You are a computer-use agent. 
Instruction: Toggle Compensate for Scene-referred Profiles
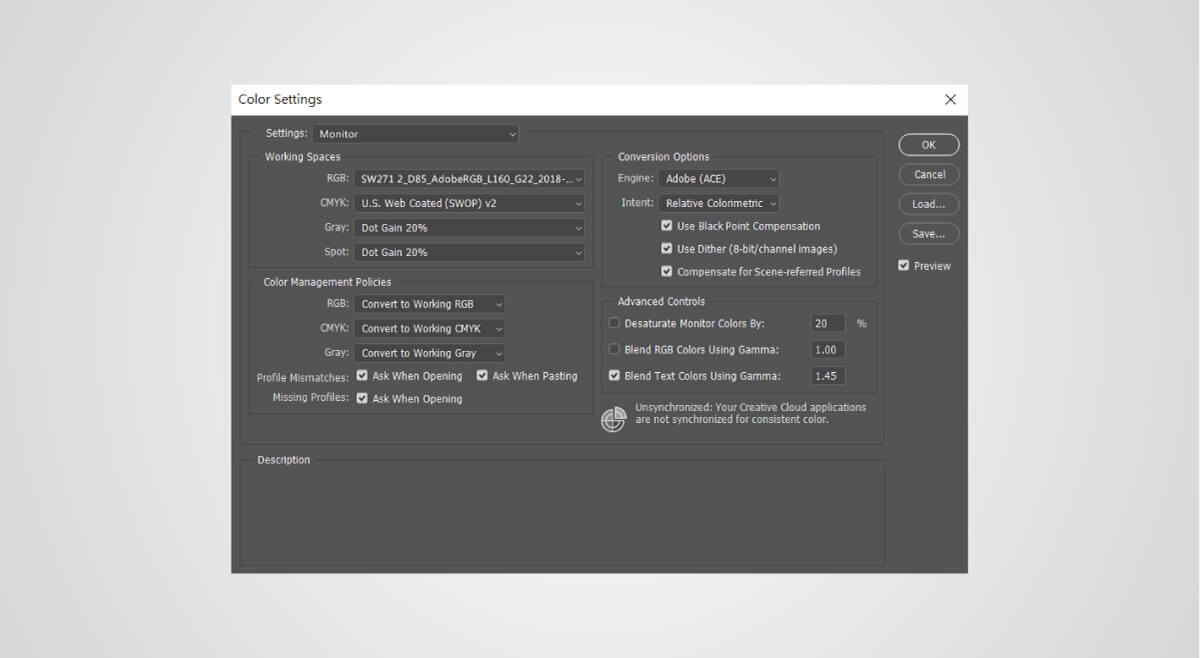[667, 271]
